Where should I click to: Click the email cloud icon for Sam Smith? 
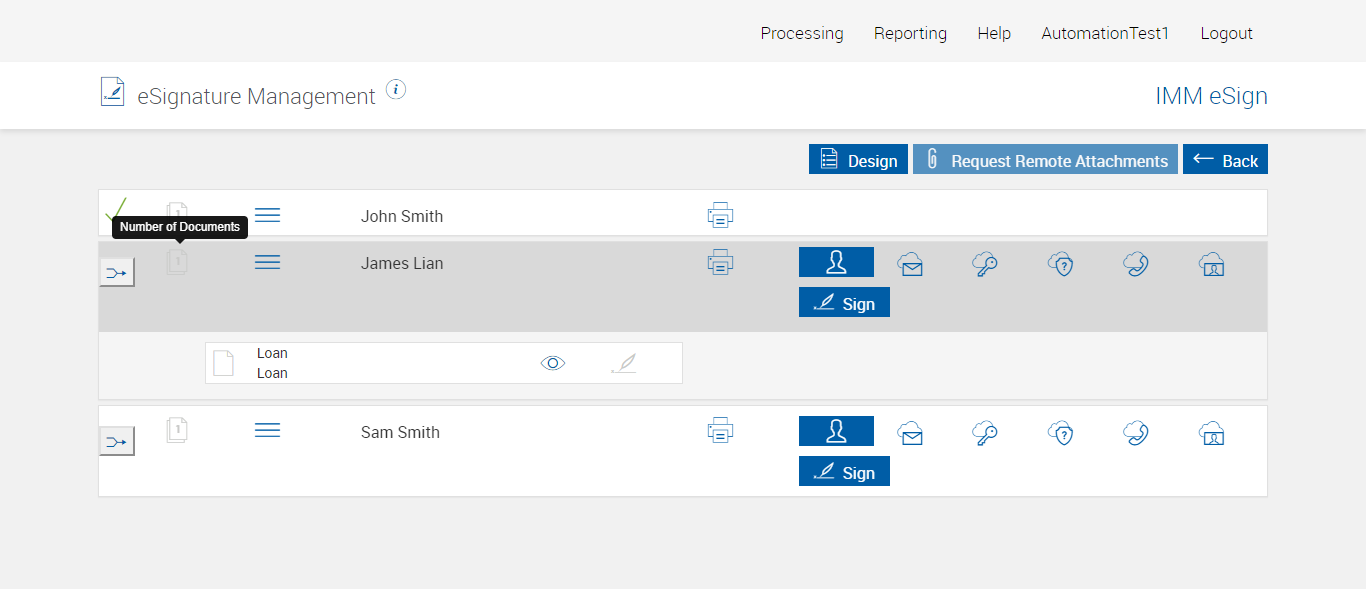click(x=910, y=433)
